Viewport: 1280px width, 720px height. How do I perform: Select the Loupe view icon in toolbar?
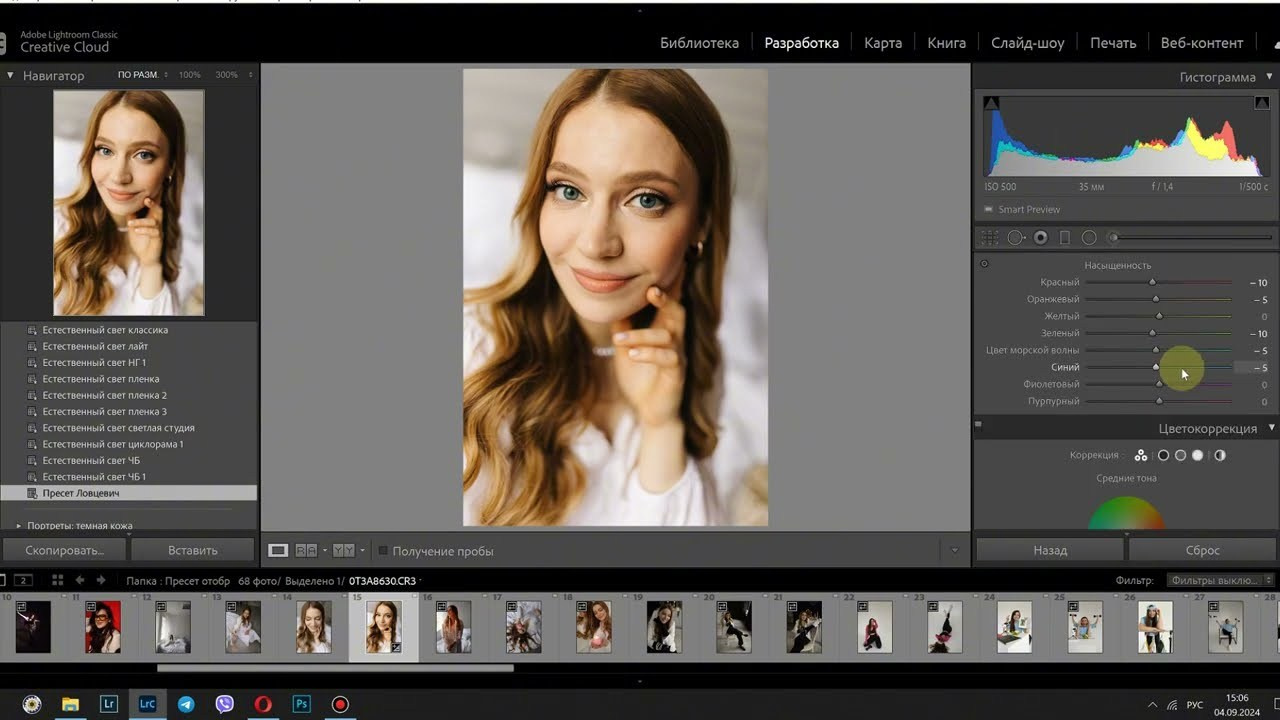coord(278,551)
